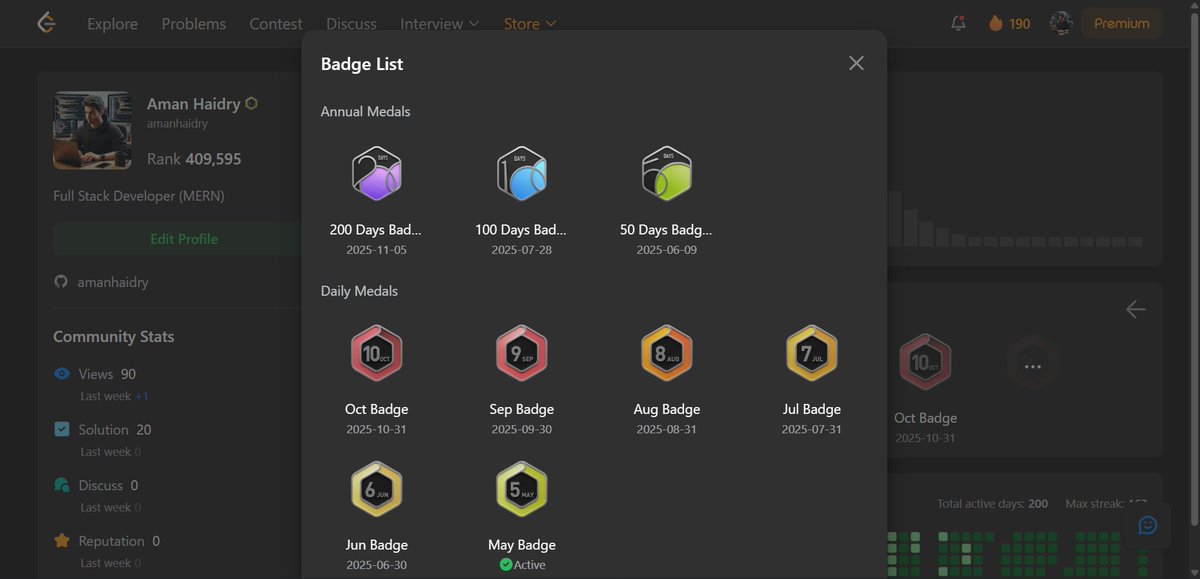Click the back arrow in the badges panel

(x=1136, y=309)
